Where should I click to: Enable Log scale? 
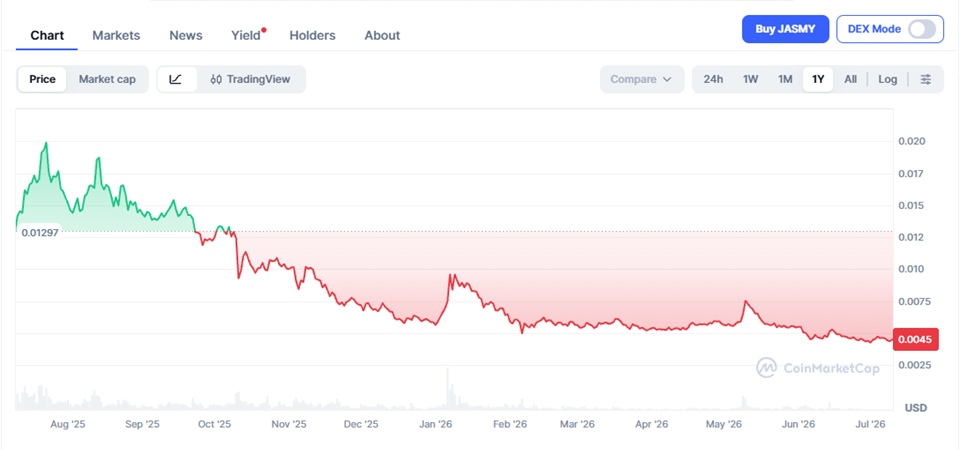pos(888,80)
